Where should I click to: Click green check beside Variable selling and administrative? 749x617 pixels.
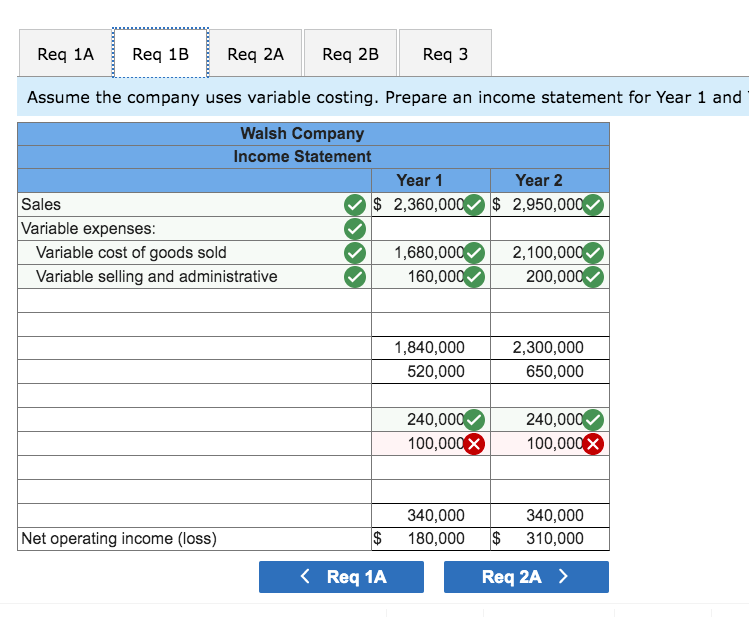(355, 277)
